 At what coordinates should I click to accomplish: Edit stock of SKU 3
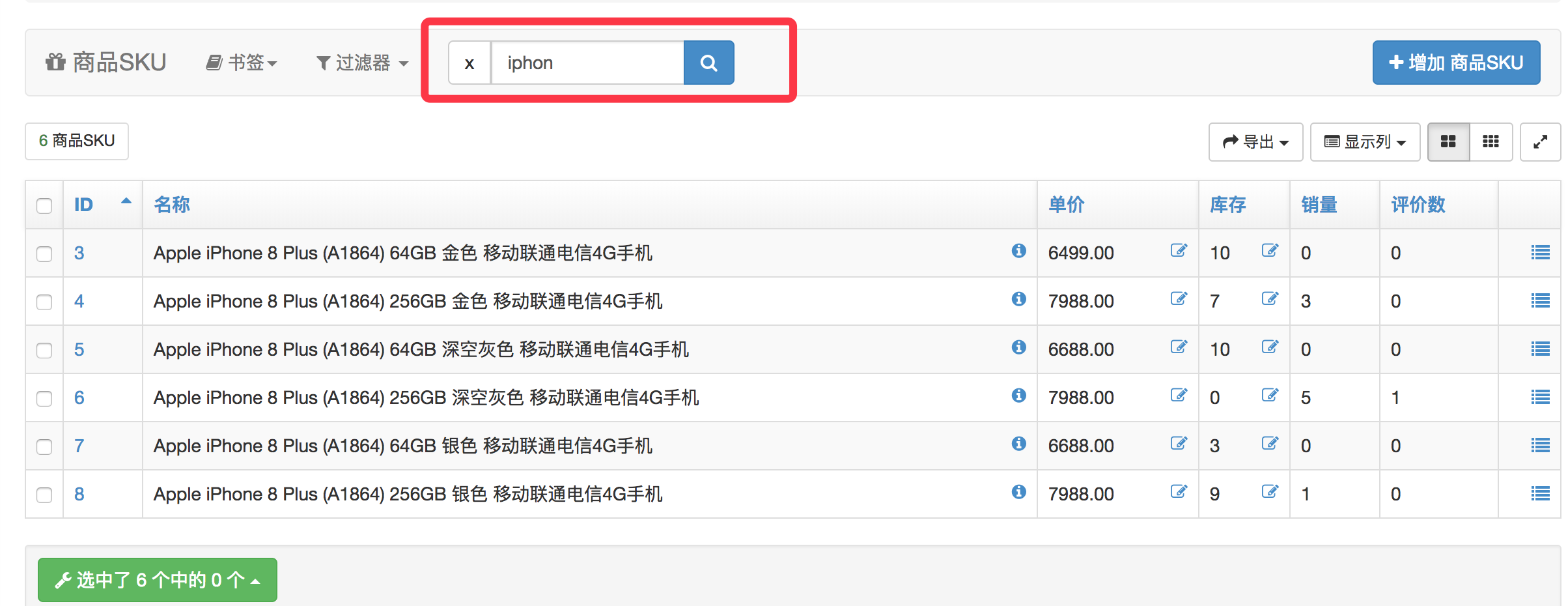click(1270, 250)
